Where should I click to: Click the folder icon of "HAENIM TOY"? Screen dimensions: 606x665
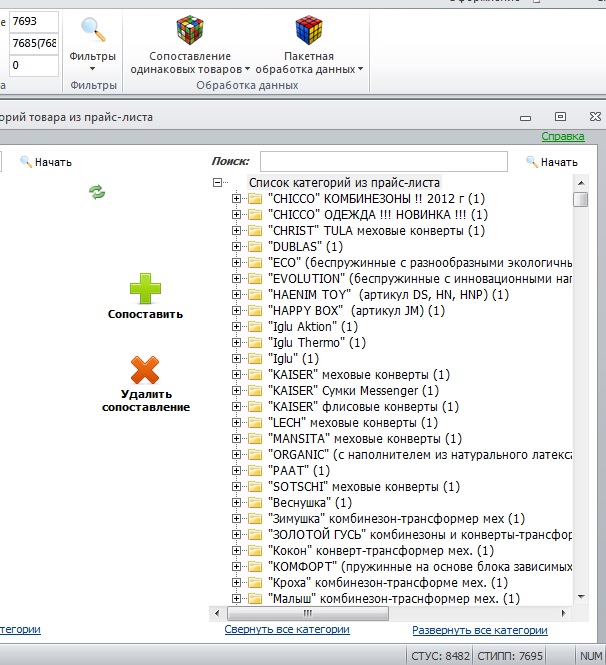(x=255, y=294)
